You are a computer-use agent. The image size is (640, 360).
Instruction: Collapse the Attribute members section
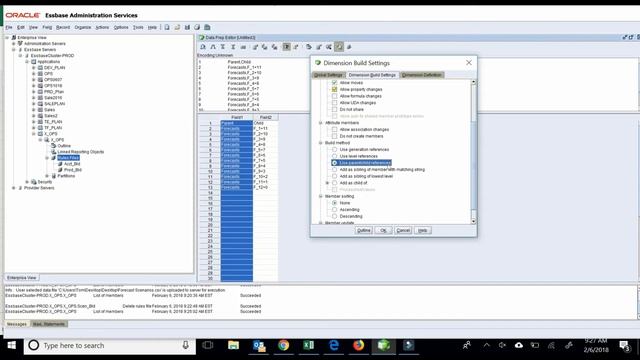click(x=320, y=122)
